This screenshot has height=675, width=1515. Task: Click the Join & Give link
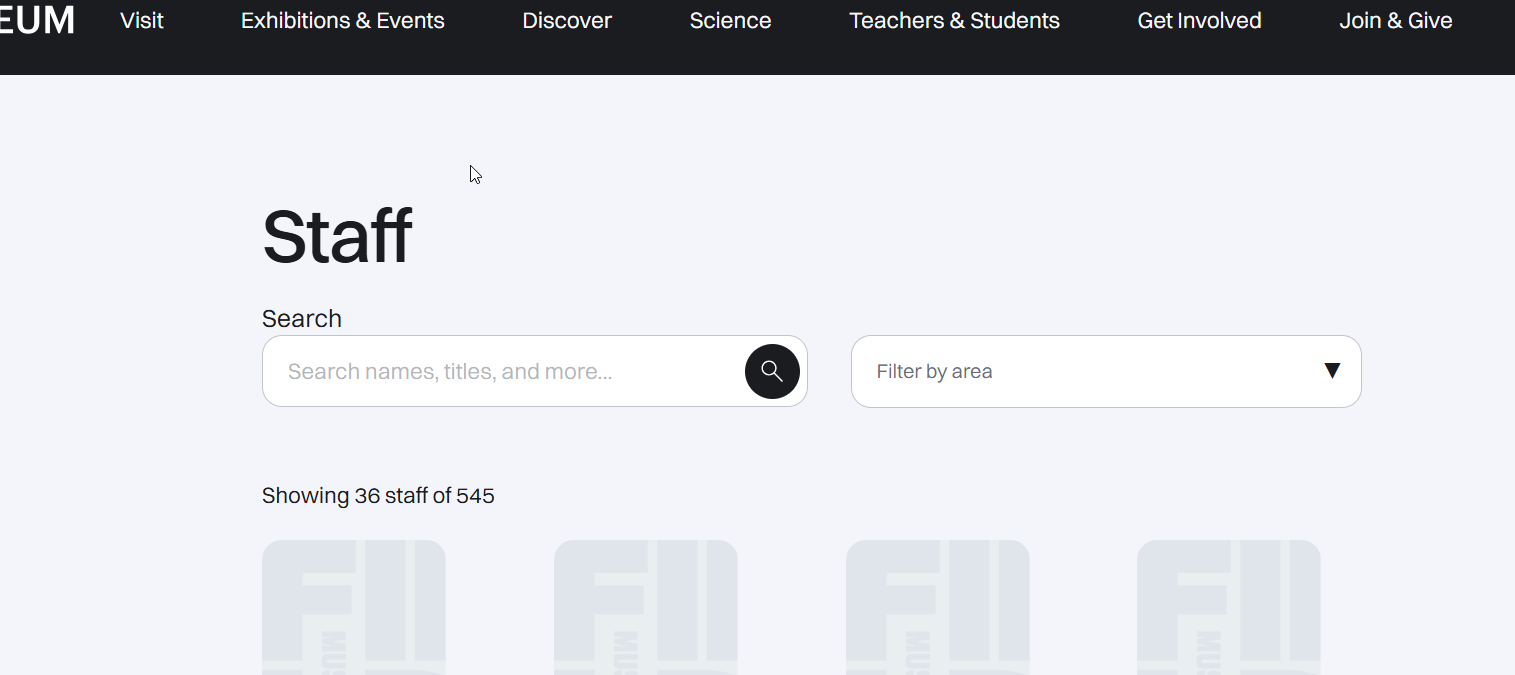pos(1395,21)
